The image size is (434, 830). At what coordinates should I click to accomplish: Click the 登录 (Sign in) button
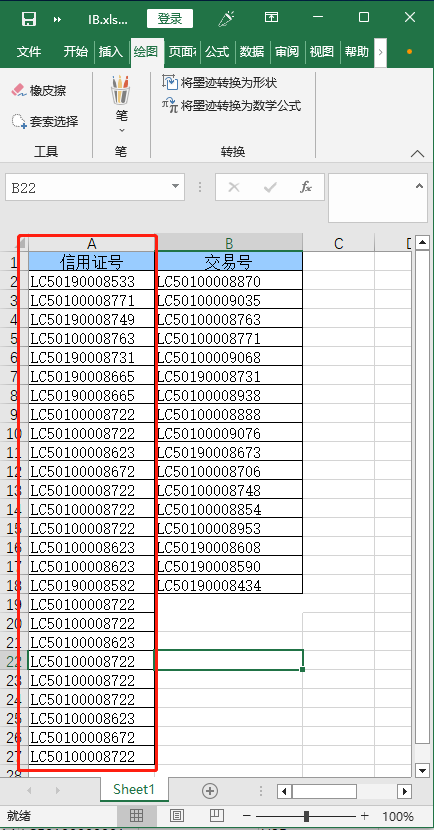(x=170, y=19)
